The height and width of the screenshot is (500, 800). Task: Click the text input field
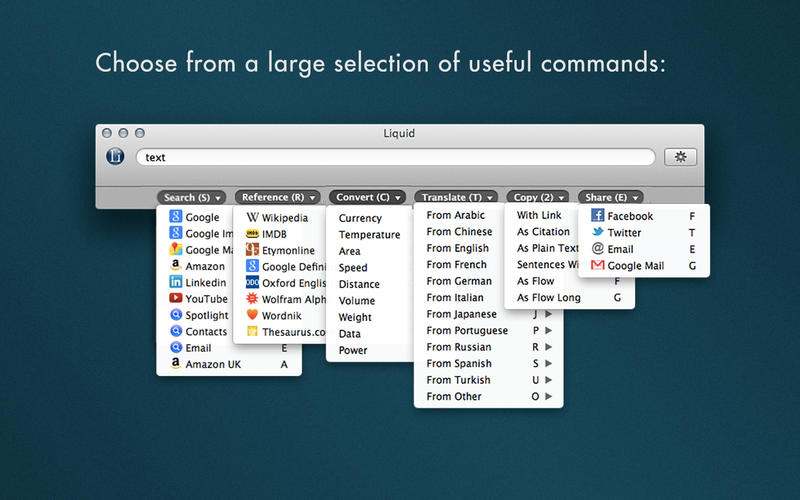(395, 157)
